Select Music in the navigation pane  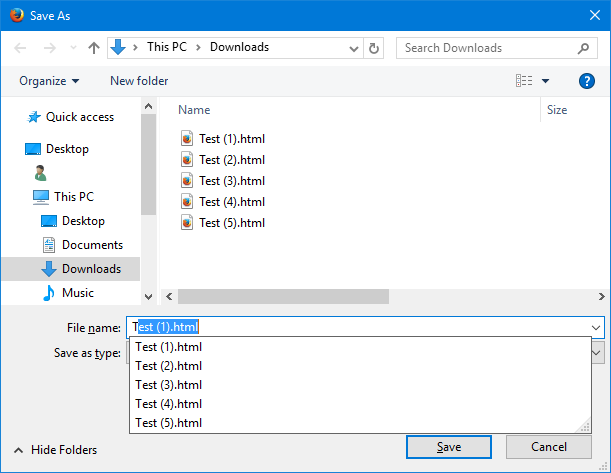coord(68,293)
